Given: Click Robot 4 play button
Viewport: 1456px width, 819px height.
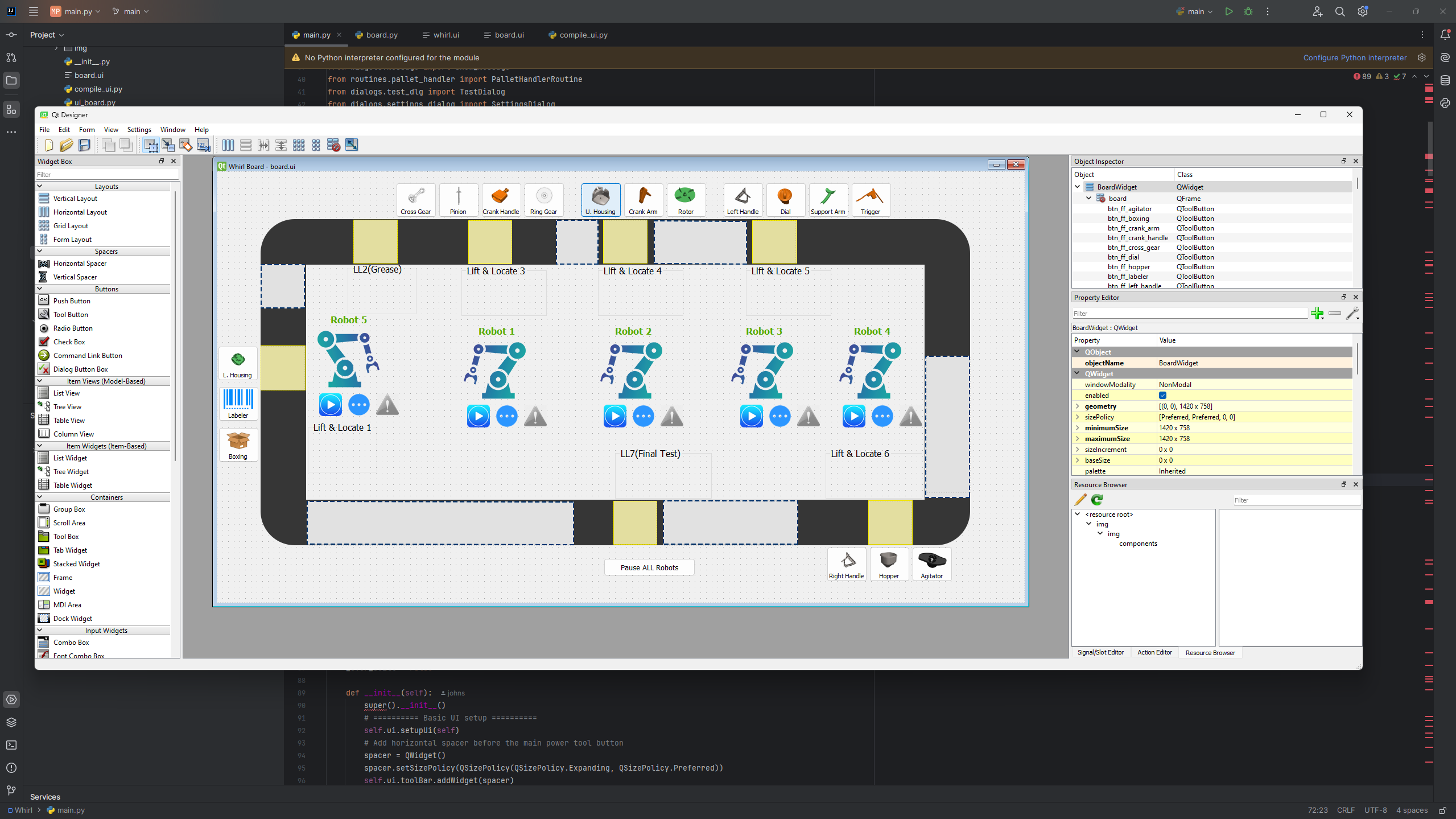Looking at the screenshot, I should pyautogui.click(x=854, y=417).
